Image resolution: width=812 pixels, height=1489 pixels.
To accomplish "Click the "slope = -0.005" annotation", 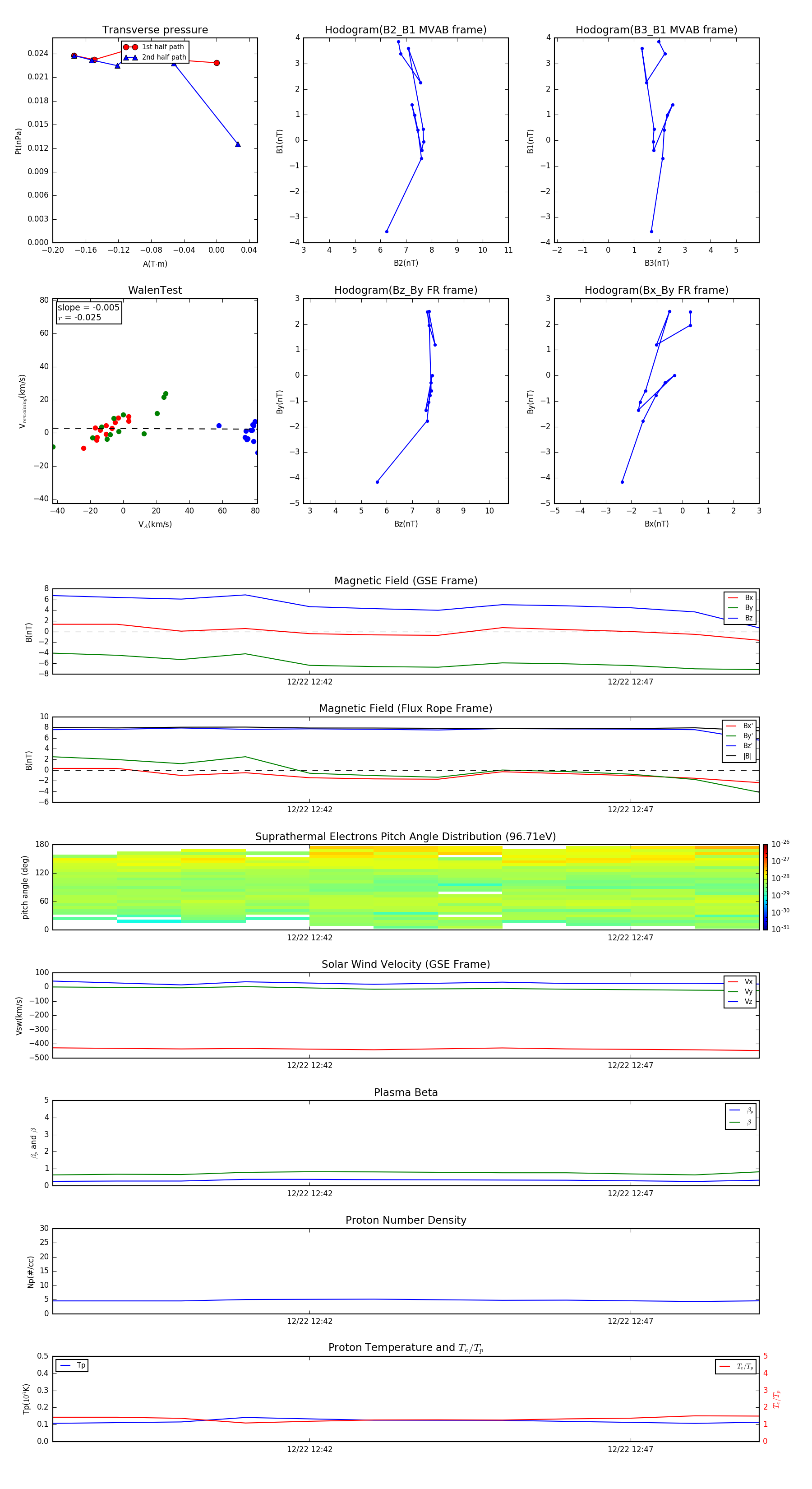I will [88, 308].
